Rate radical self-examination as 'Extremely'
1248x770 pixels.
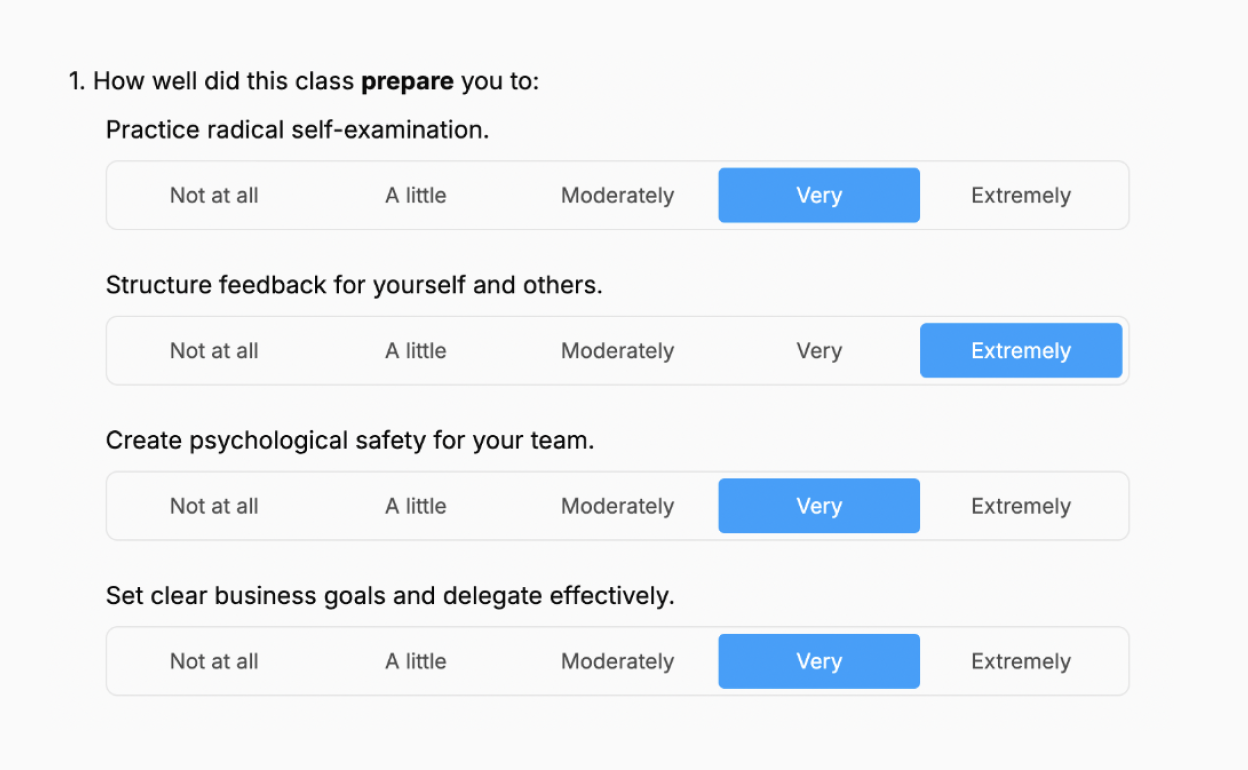click(x=1021, y=196)
